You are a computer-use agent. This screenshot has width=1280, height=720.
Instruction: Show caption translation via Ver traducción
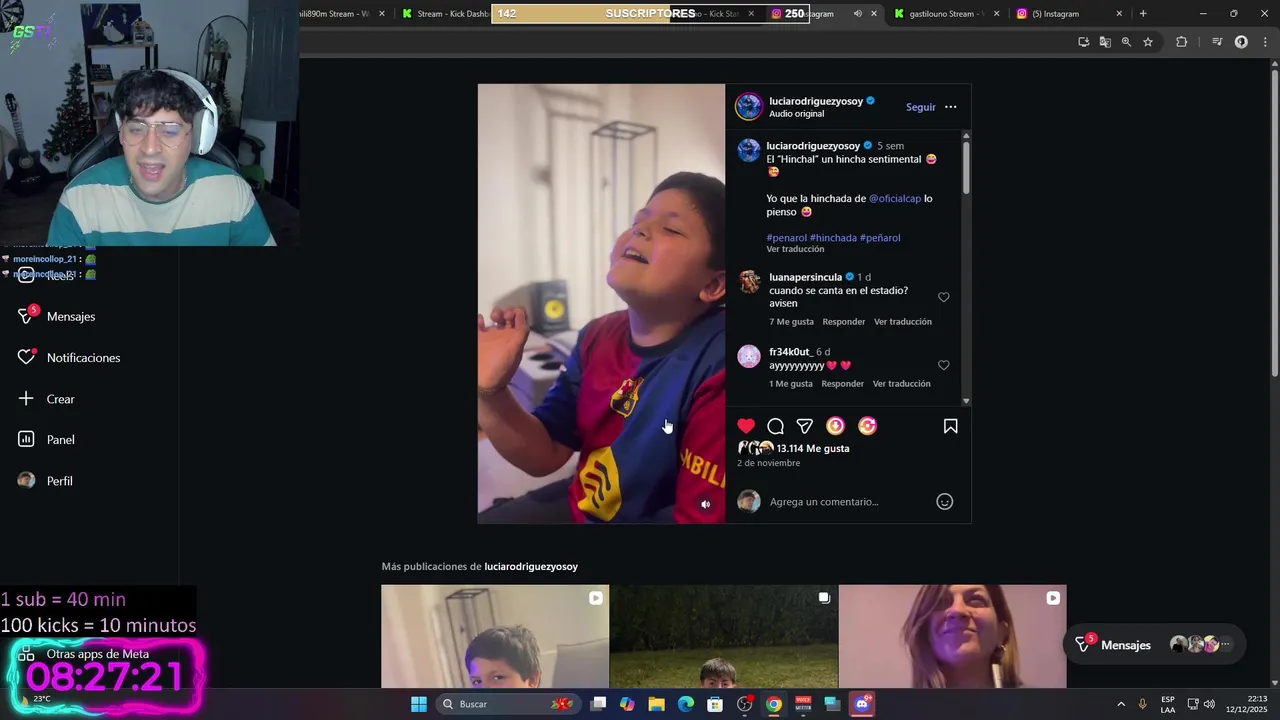[795, 249]
